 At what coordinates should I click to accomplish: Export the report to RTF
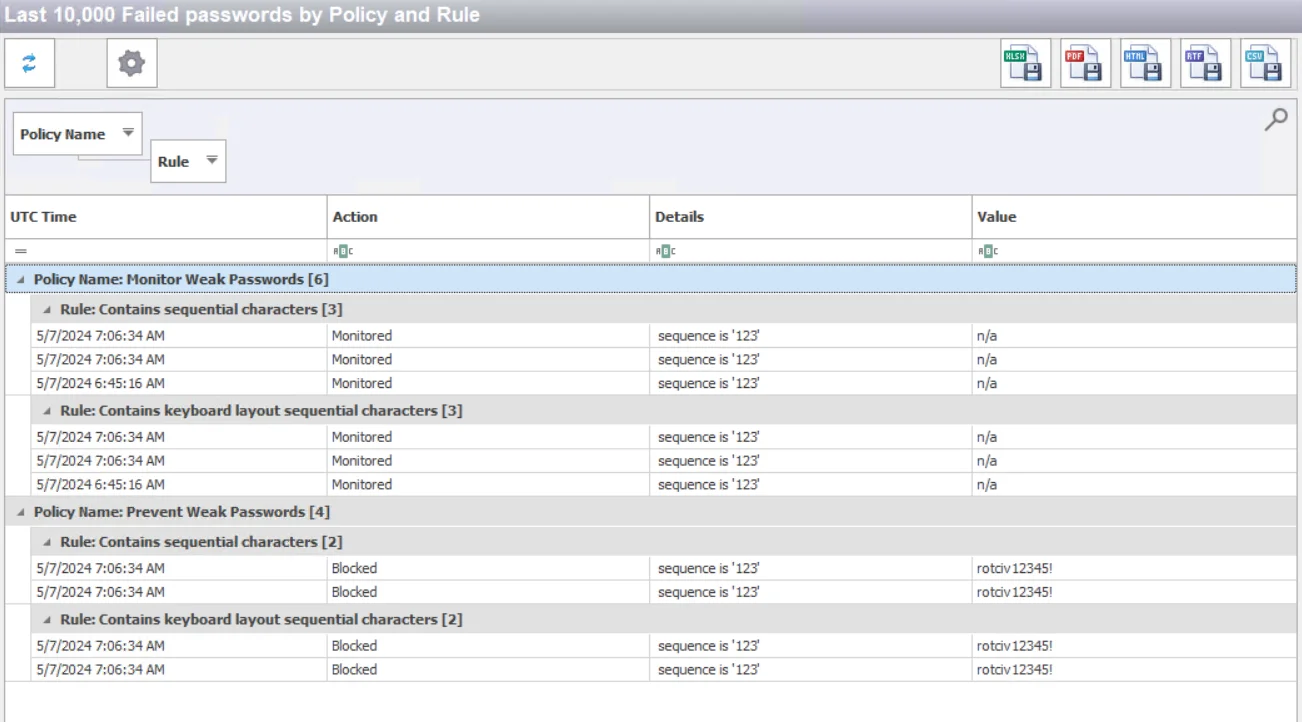pyautogui.click(x=1205, y=64)
